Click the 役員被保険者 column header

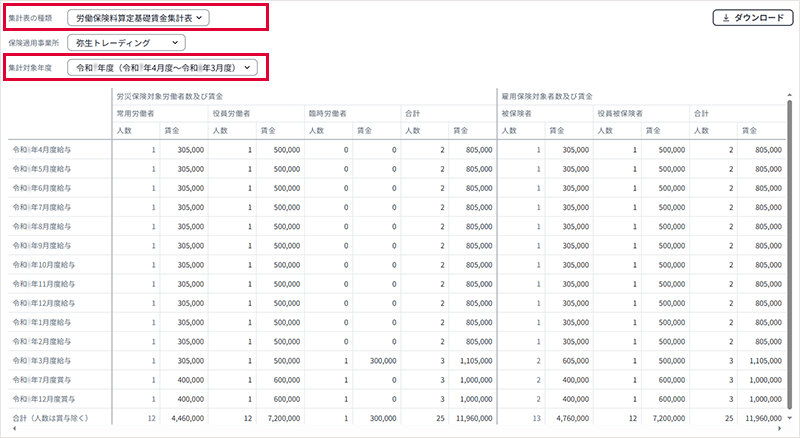619,113
